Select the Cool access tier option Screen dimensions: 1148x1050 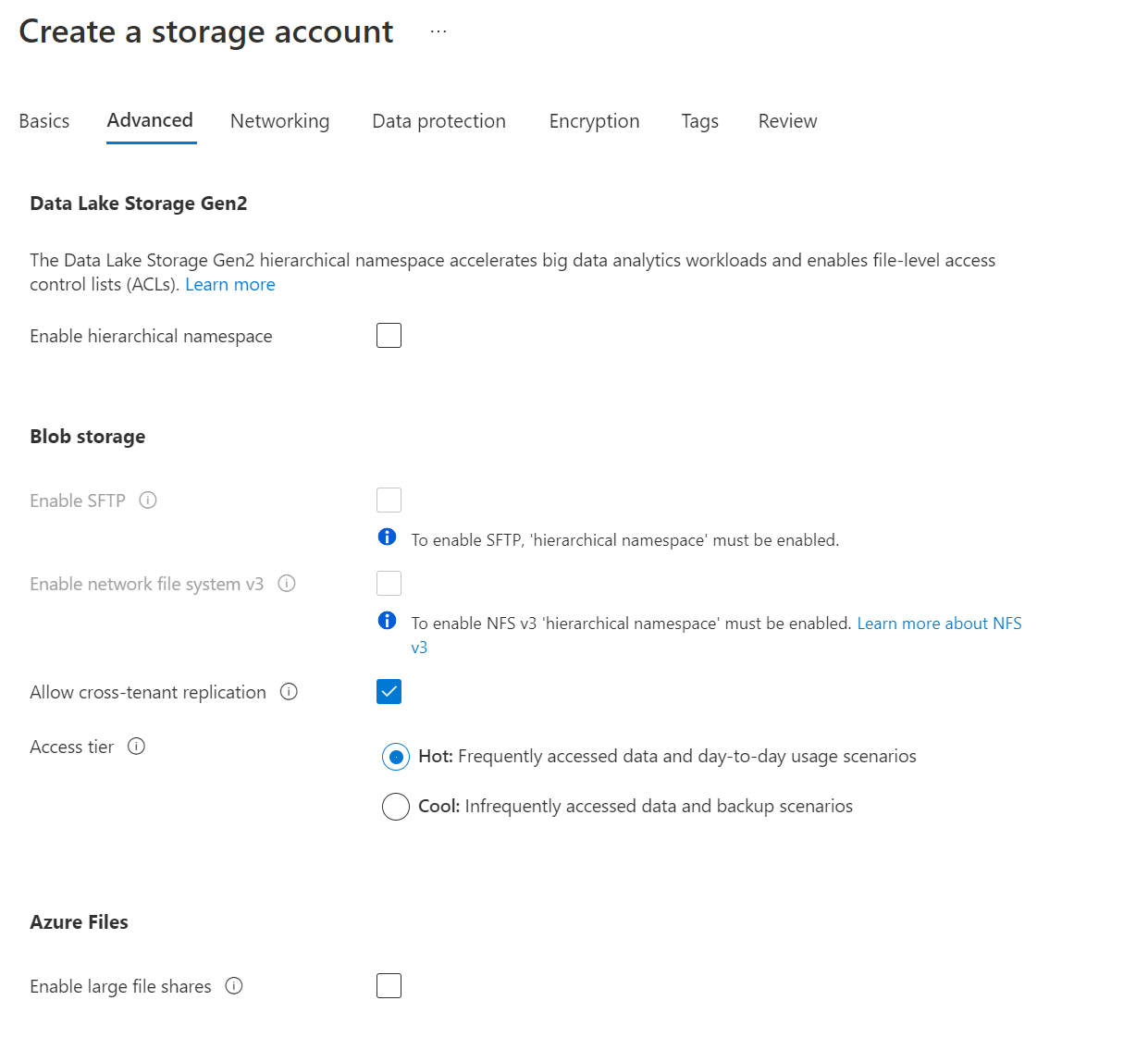point(396,807)
